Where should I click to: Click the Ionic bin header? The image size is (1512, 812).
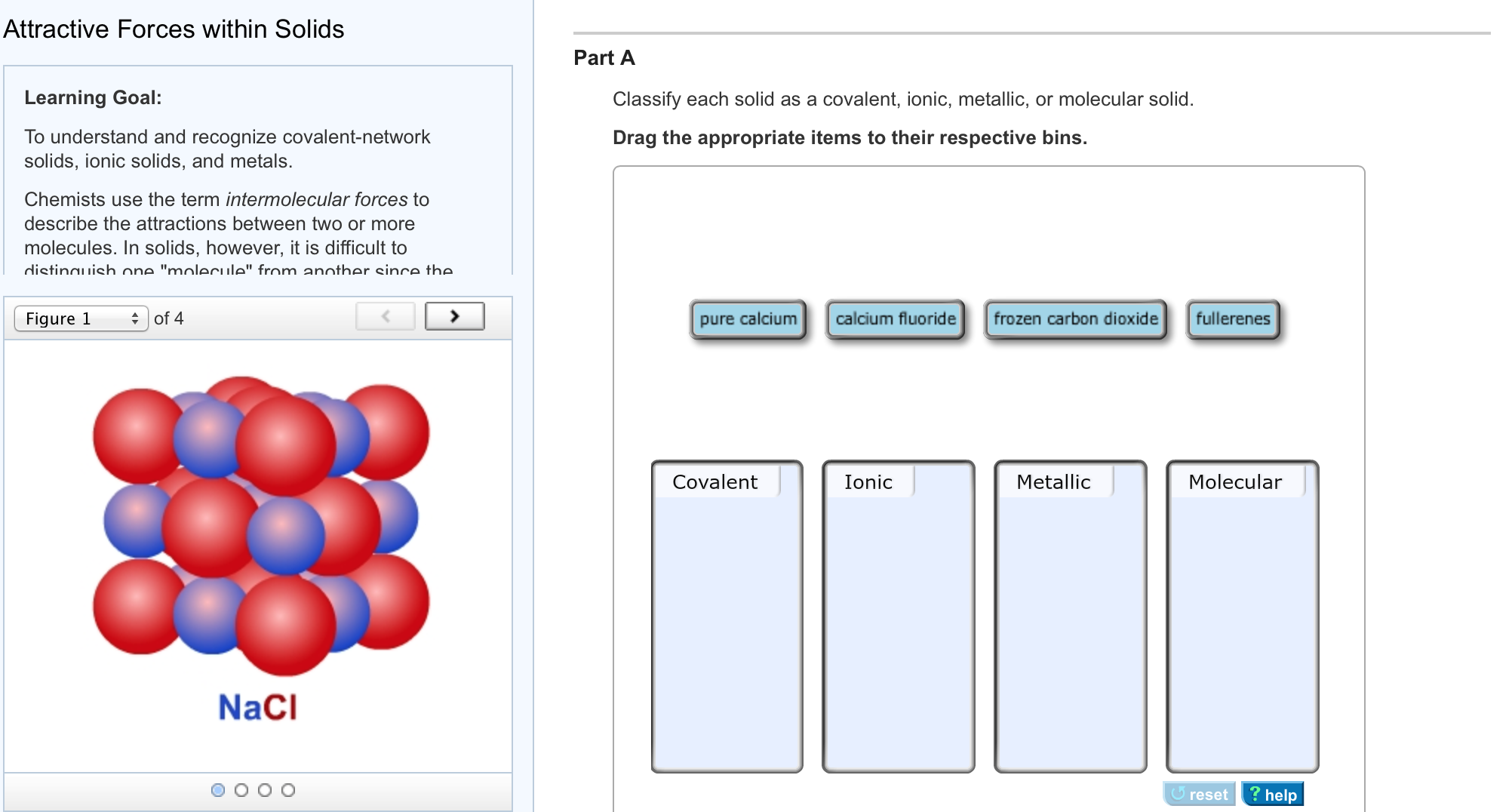pos(868,481)
